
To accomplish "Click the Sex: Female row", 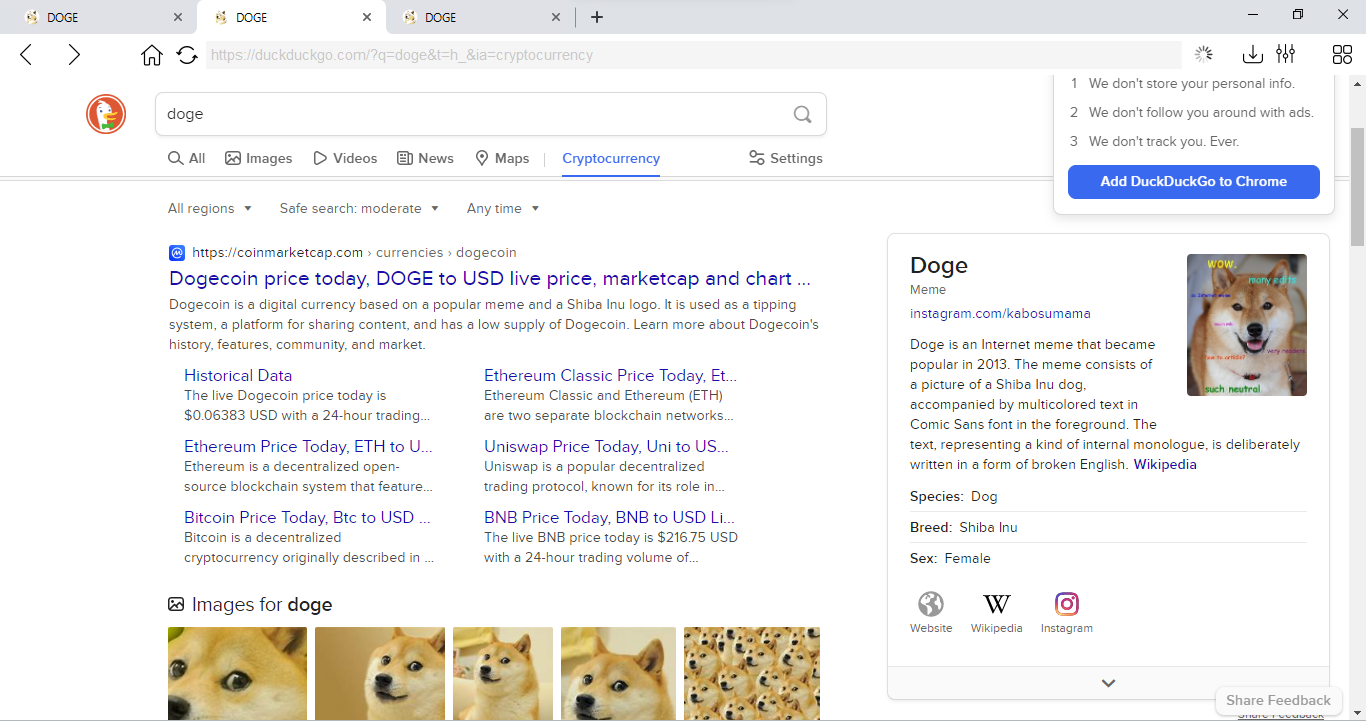I will (1108, 558).
